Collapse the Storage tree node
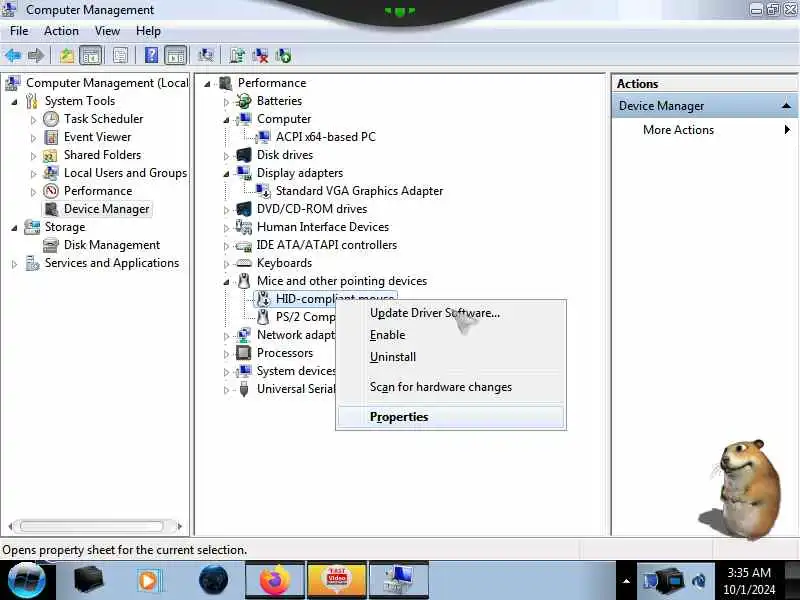800x600 pixels. pyautogui.click(x=14, y=228)
